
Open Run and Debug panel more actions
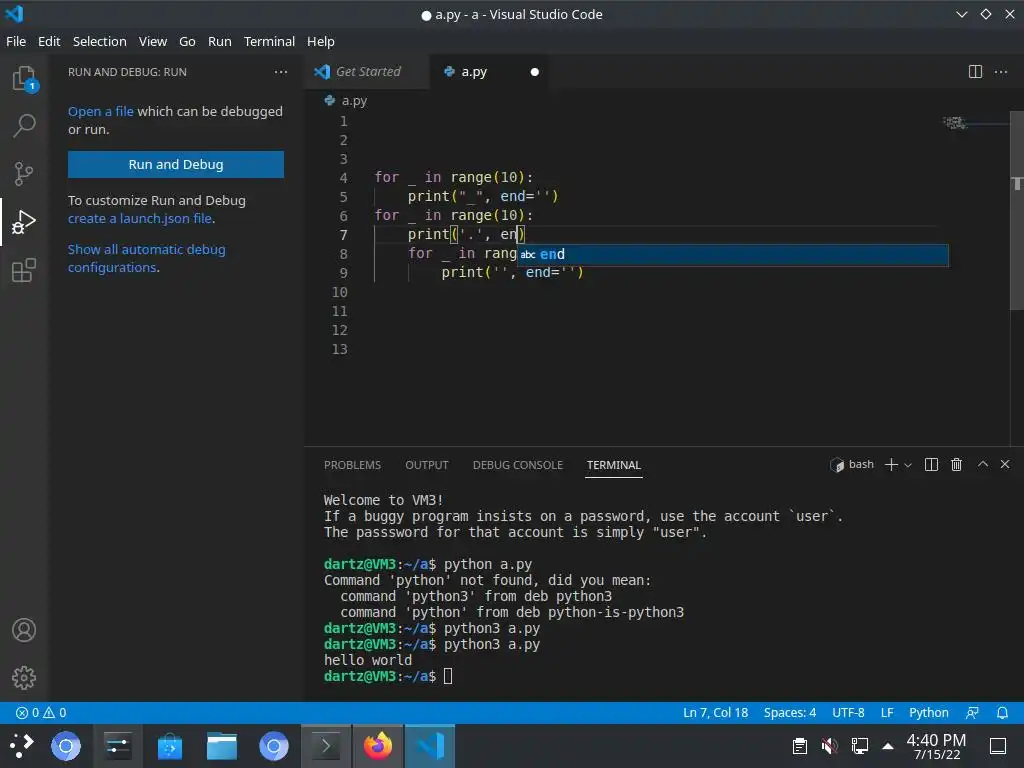click(x=281, y=72)
